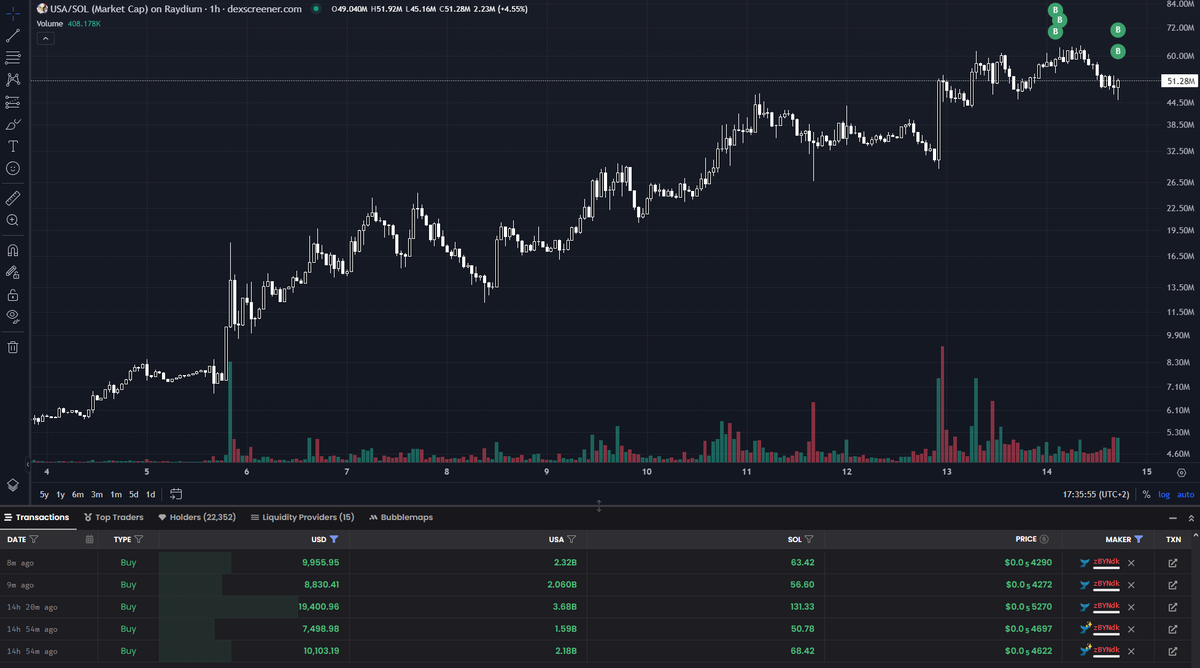Remove maker filter in 19,400.96 row
This screenshot has height=668, width=1200.
1131,607
